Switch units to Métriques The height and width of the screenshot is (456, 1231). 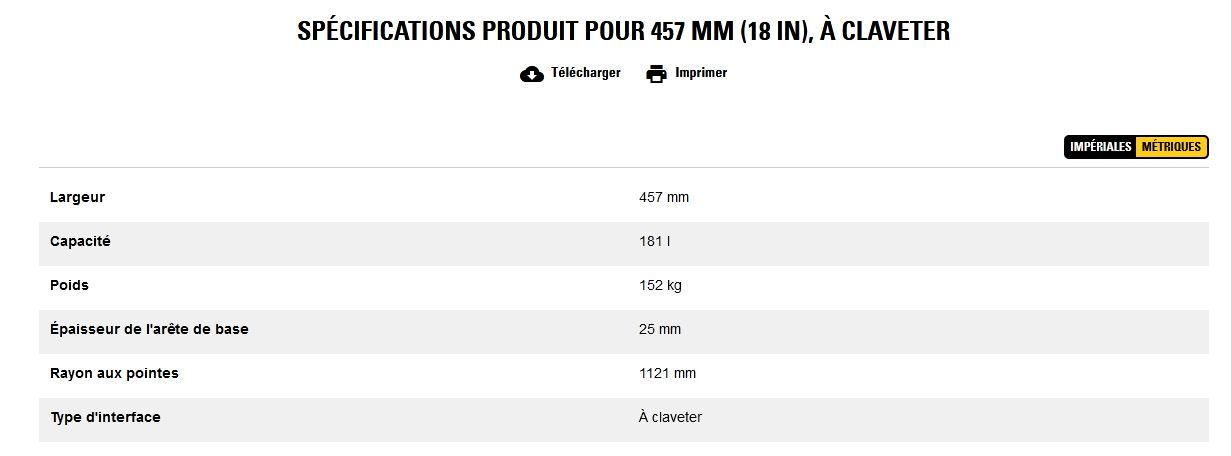(1171, 147)
